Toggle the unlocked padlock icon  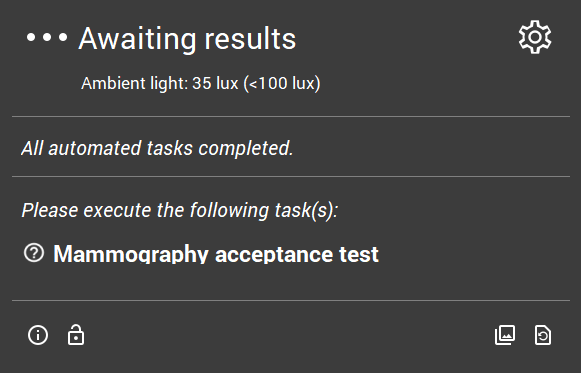(x=76, y=335)
